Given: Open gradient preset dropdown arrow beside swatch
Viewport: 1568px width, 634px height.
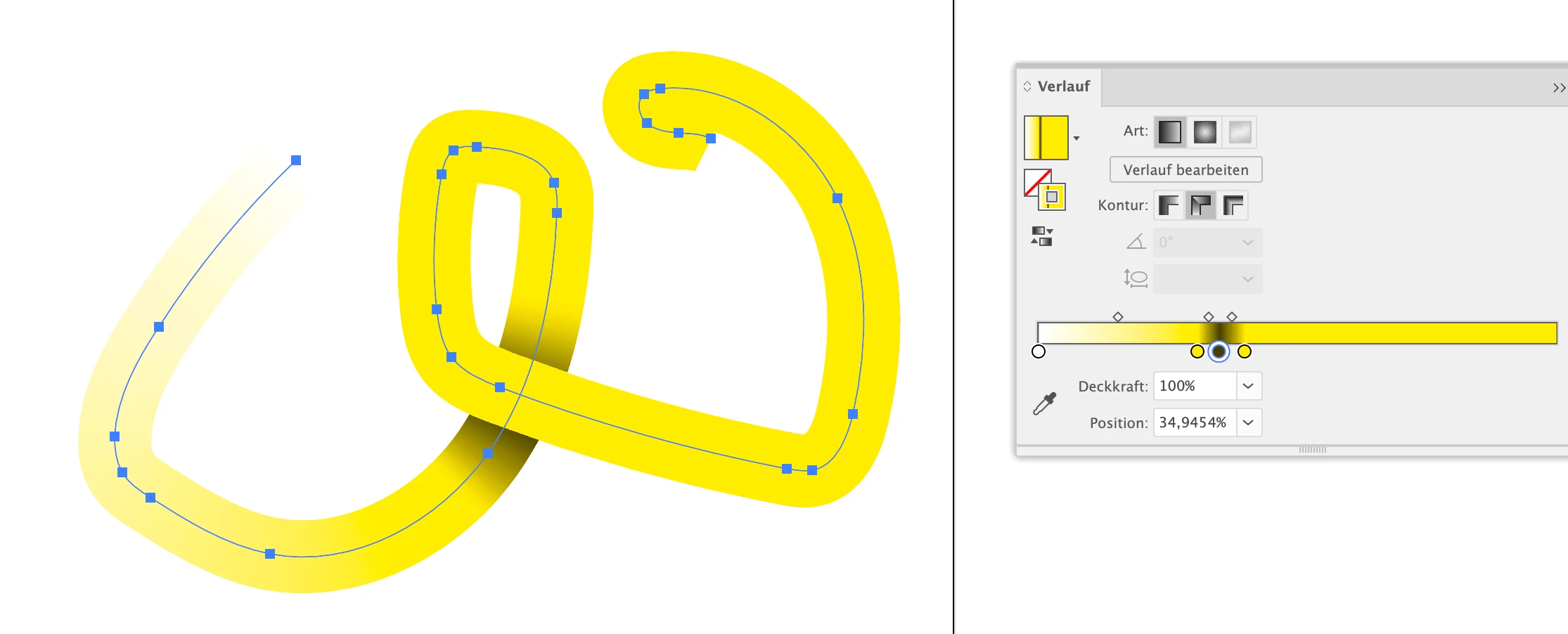Looking at the screenshot, I should 1077,138.
